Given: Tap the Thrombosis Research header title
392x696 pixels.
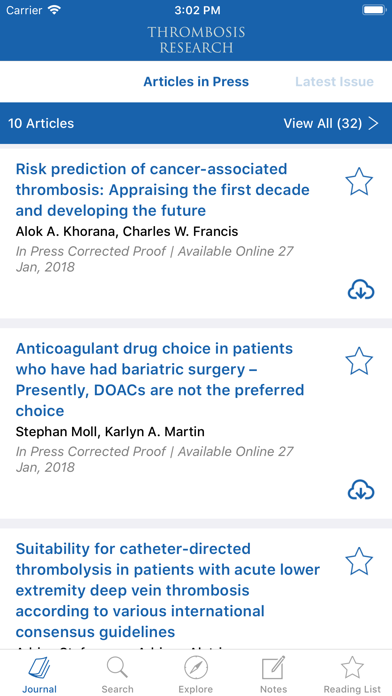Looking at the screenshot, I should click(196, 40).
